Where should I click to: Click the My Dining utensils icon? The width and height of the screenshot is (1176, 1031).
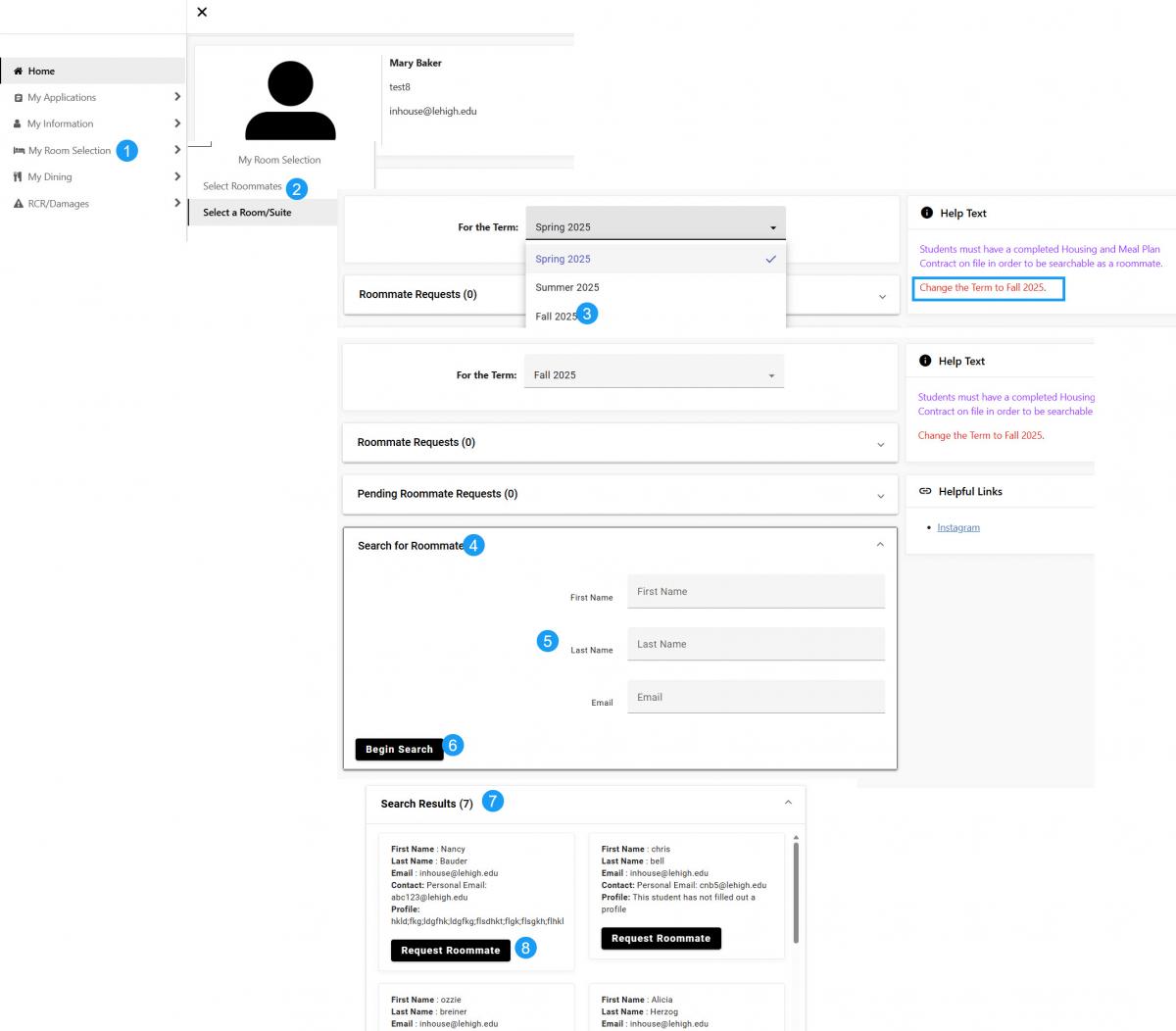tap(18, 177)
